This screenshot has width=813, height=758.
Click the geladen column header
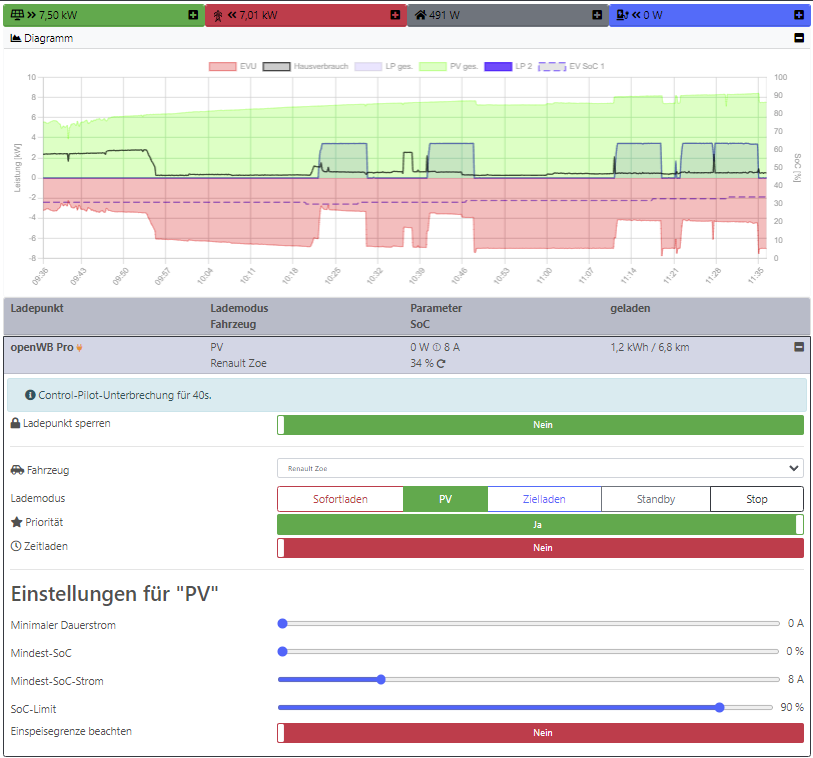630,308
